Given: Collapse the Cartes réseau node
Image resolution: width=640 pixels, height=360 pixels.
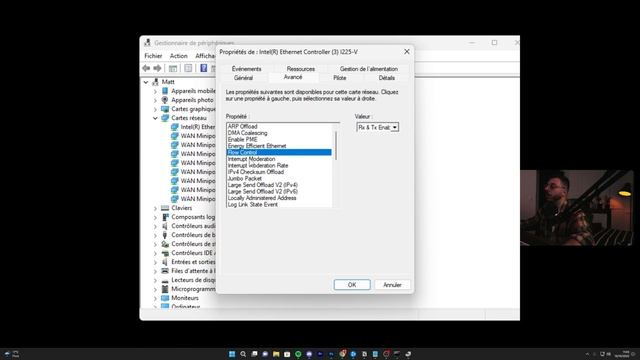Looking at the screenshot, I should click(155, 118).
